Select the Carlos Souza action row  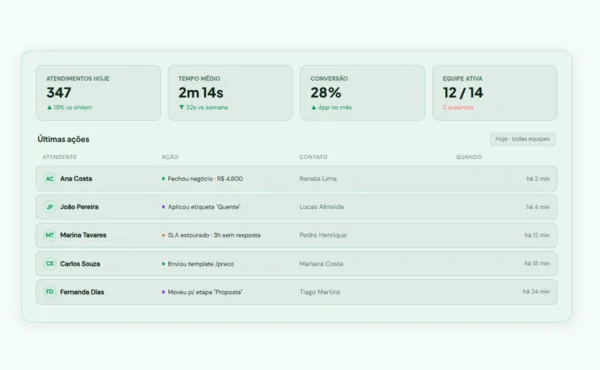point(297,264)
